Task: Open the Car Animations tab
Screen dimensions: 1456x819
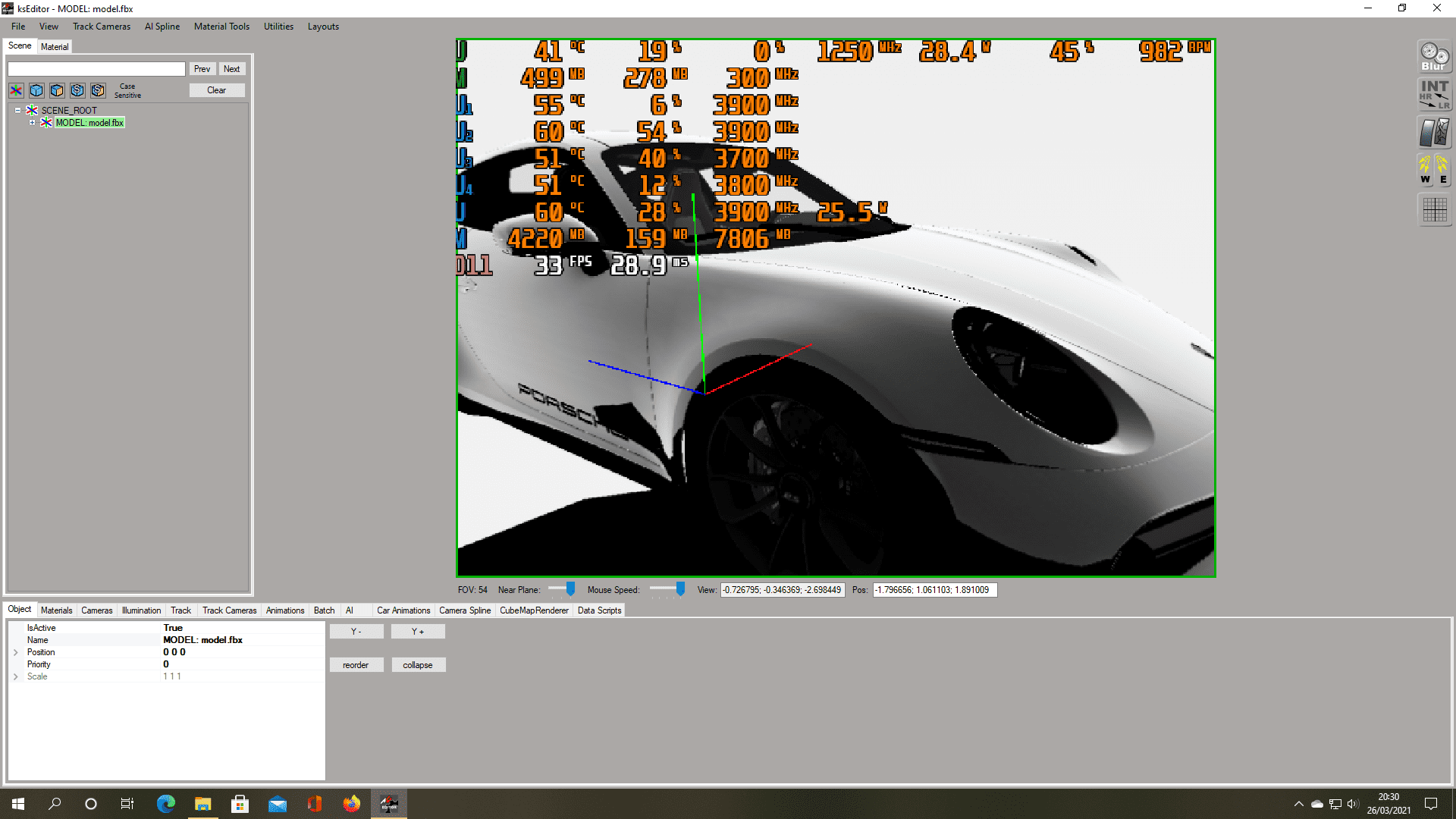Action: (403, 610)
